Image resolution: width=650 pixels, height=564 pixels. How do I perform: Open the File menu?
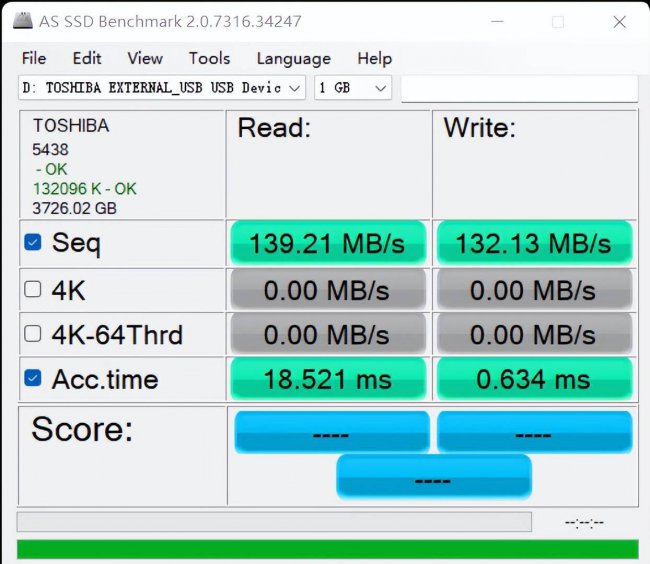(34, 58)
